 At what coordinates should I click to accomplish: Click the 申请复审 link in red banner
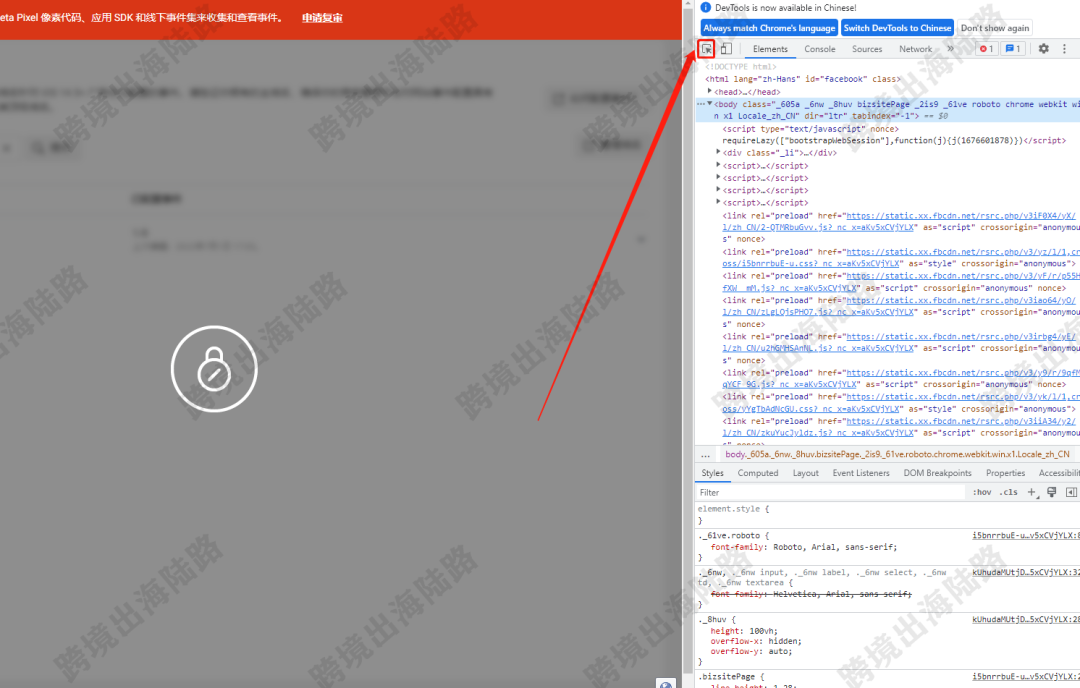click(322, 18)
